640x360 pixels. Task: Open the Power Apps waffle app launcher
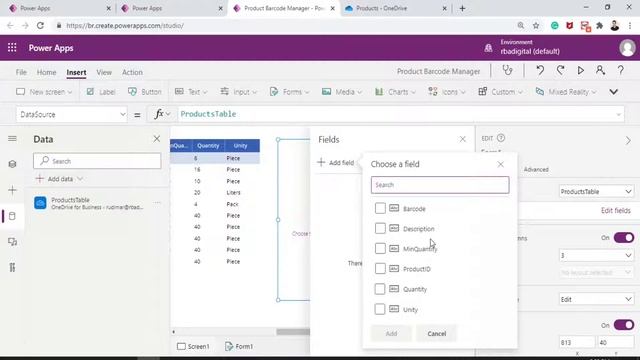(x=12, y=48)
